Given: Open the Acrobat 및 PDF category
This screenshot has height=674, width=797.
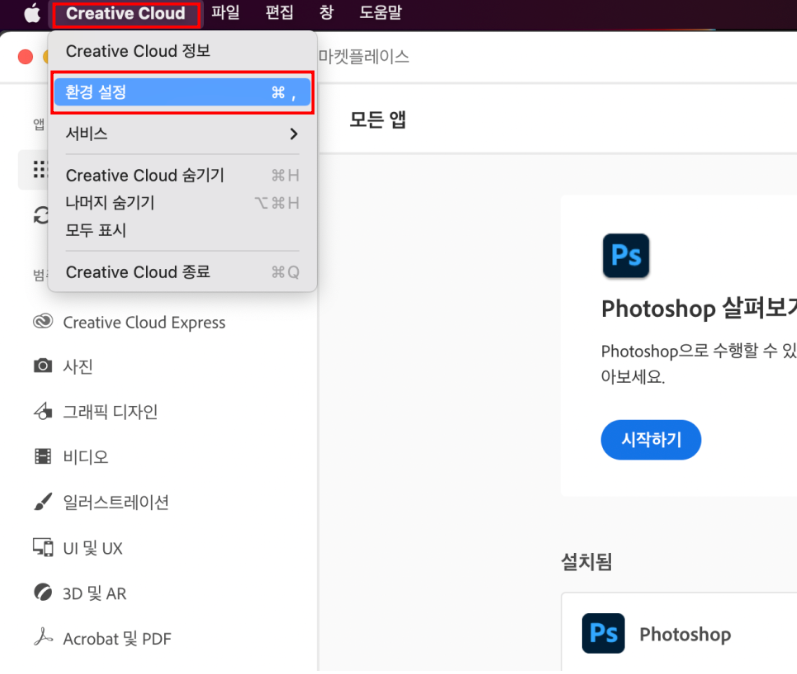Looking at the screenshot, I should coord(117,639).
